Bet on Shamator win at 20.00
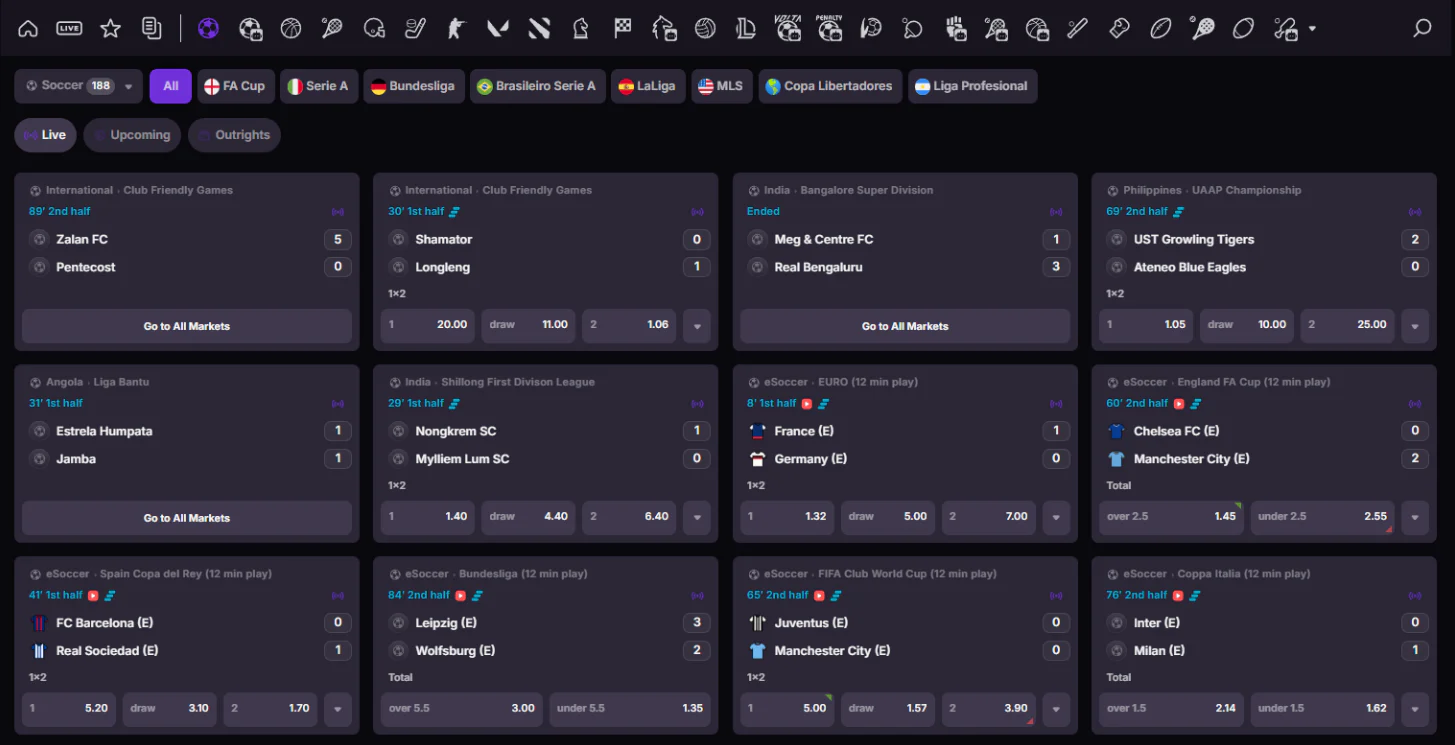 (x=427, y=325)
